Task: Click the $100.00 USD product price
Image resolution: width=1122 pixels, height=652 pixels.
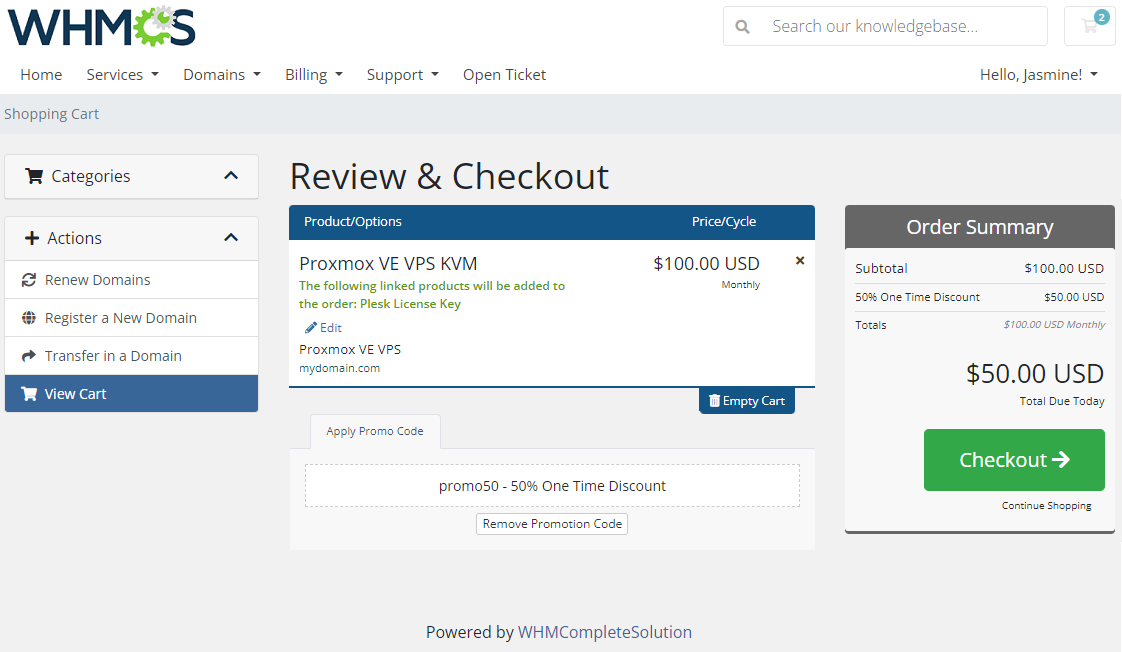Action: 706,263
